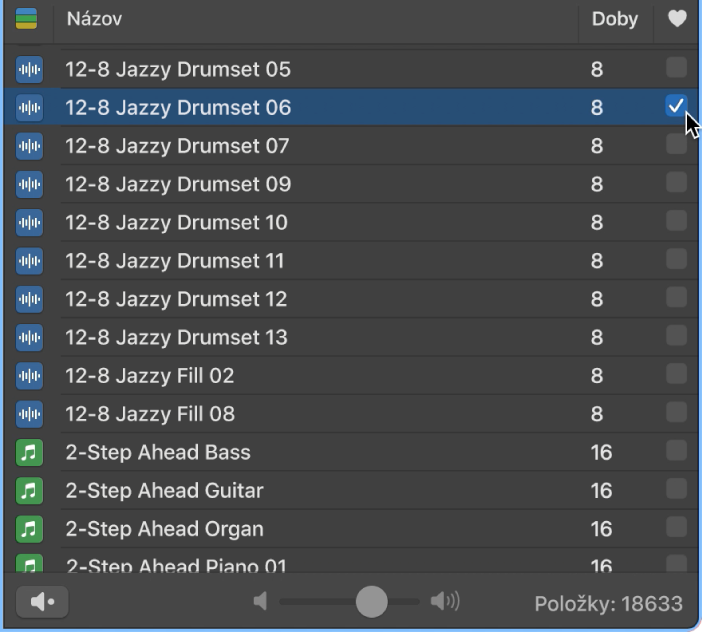Viewport: 702px width, 633px height.
Task: Click green MIDI note icon for 2-Step Ahead Bass
Action: click(x=30, y=452)
